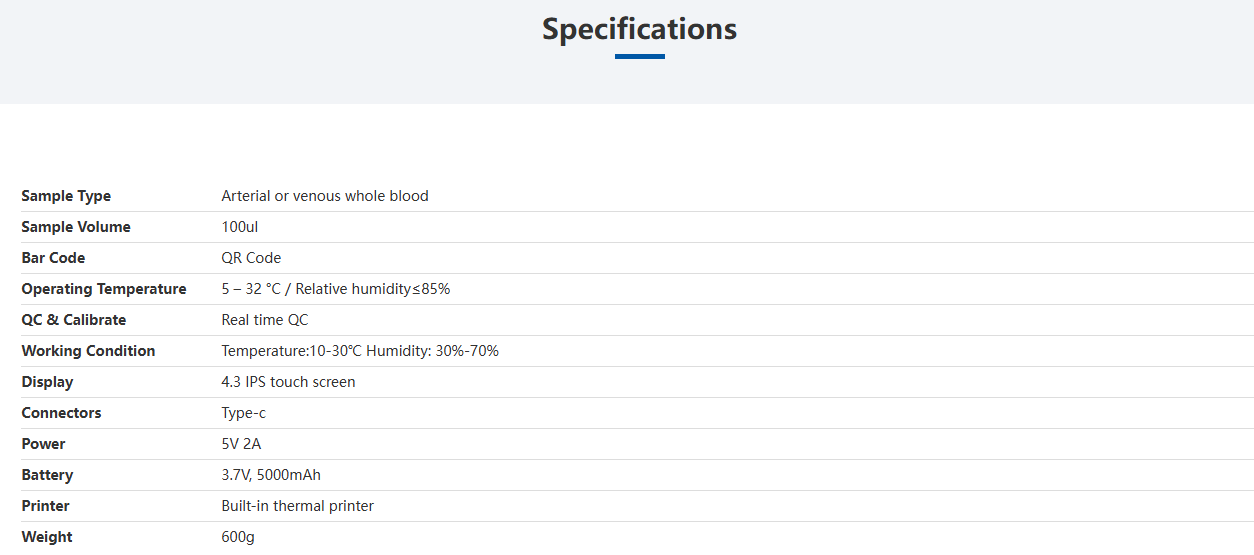Click the Type-c connectors value
This screenshot has height=555, width=1254.
point(244,413)
